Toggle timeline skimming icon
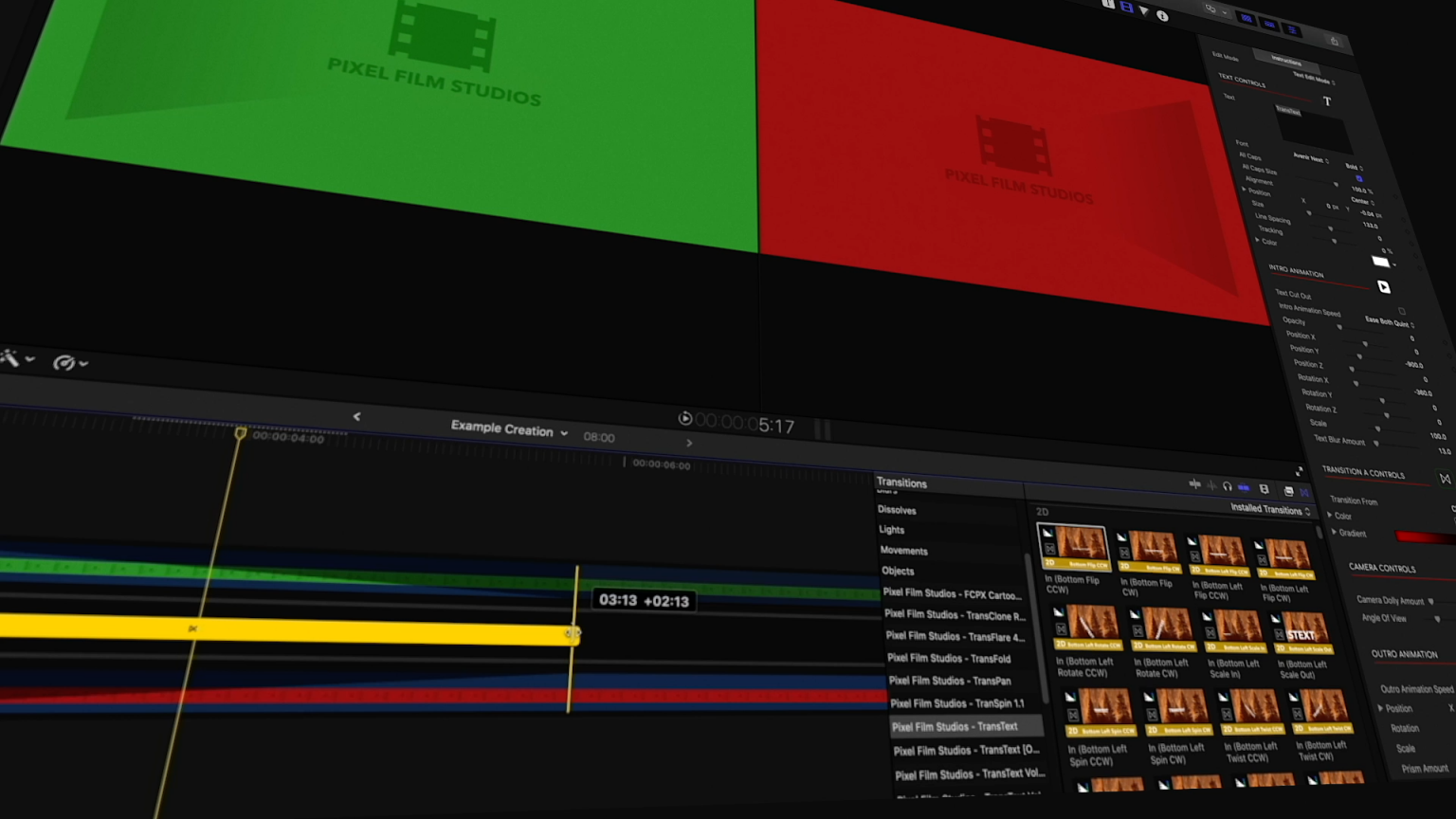The width and height of the screenshot is (1456, 819). 1194,484
